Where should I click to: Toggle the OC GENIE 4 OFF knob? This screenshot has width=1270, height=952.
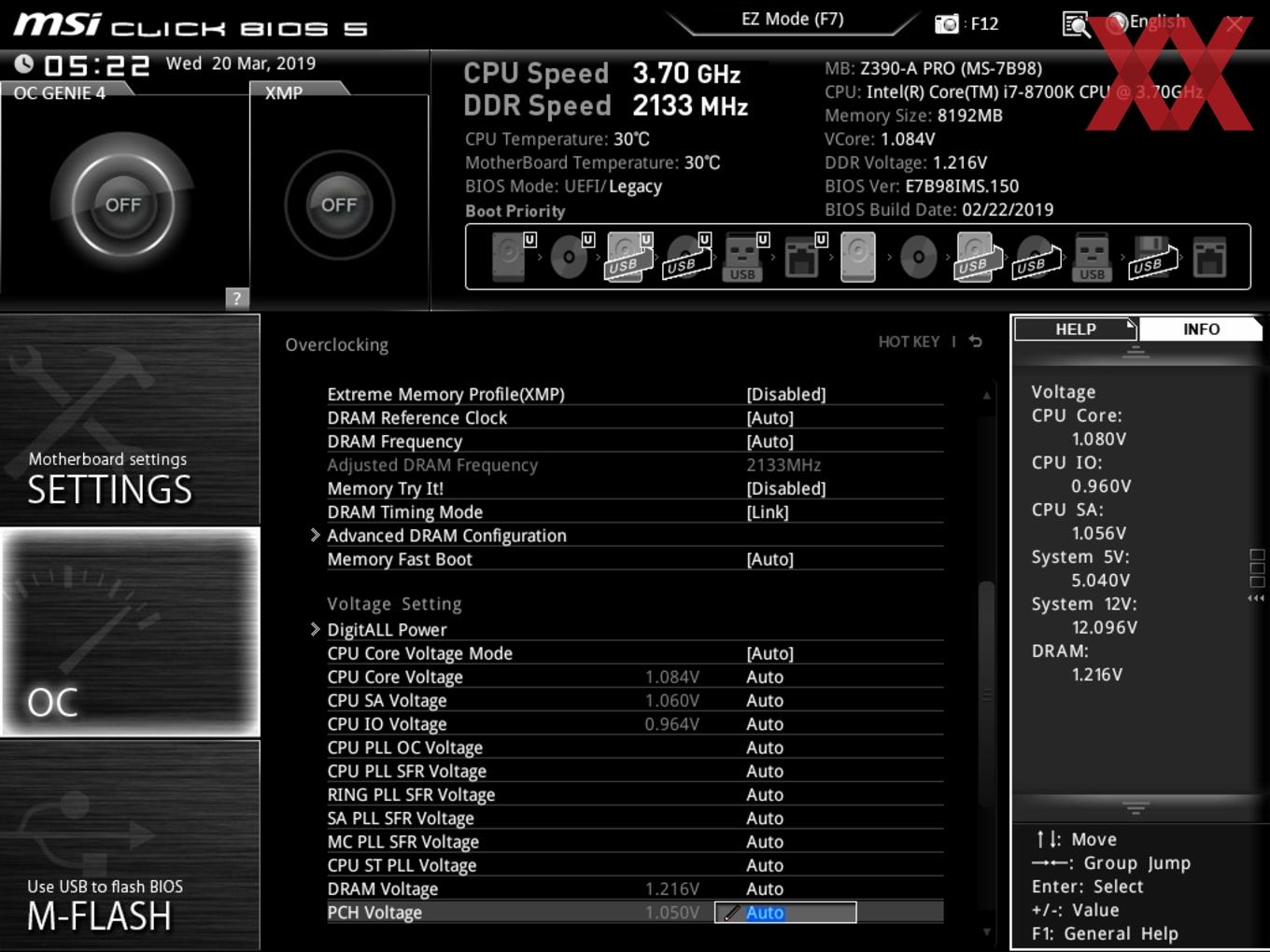[123, 204]
